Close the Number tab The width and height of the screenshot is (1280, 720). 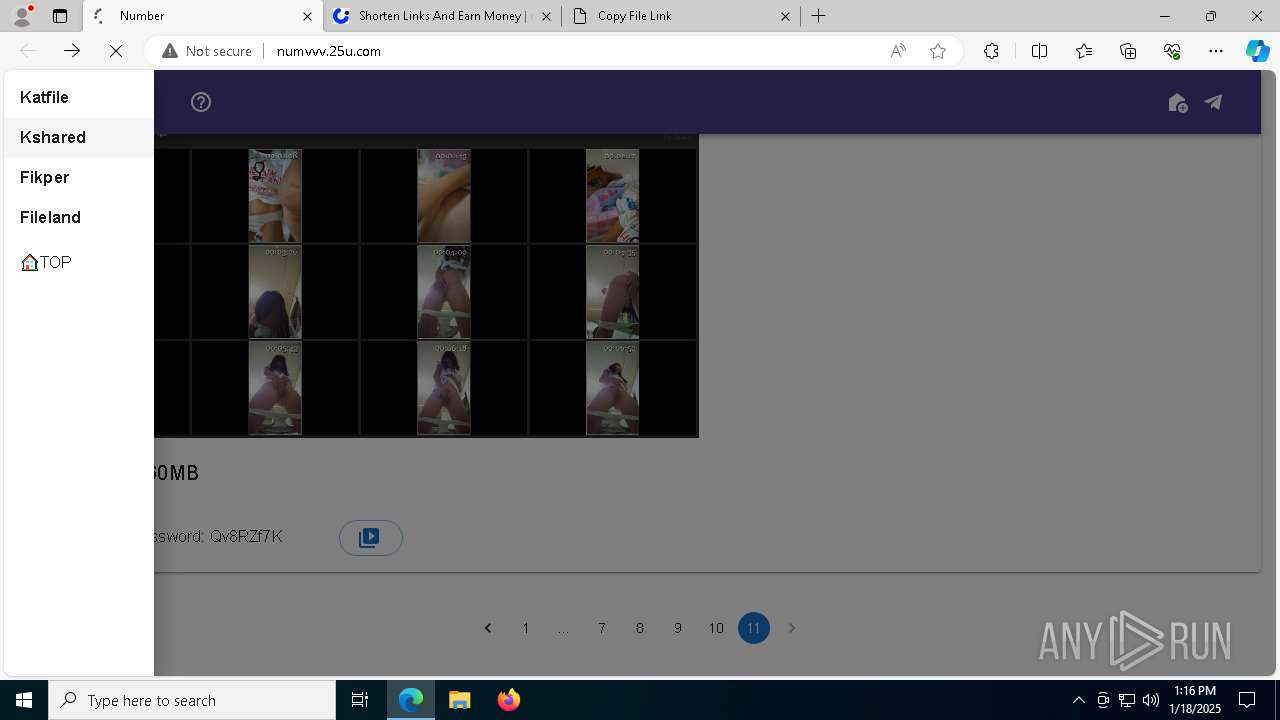click(x=306, y=16)
